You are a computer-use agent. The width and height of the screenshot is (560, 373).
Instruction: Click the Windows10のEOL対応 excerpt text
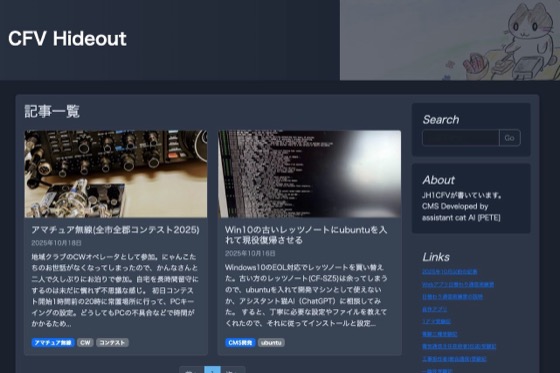point(306,295)
